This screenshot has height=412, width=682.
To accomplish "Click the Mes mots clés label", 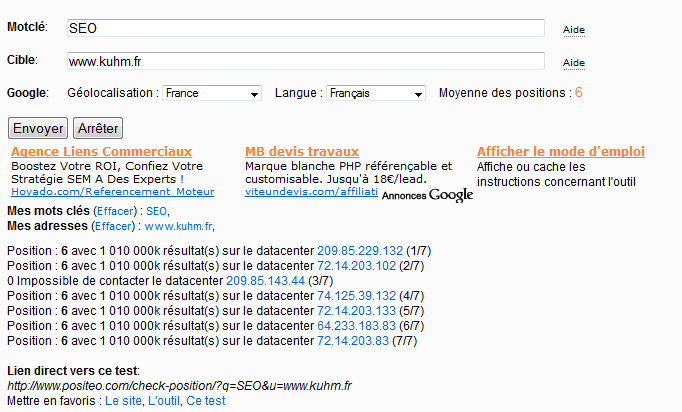I will [48, 211].
